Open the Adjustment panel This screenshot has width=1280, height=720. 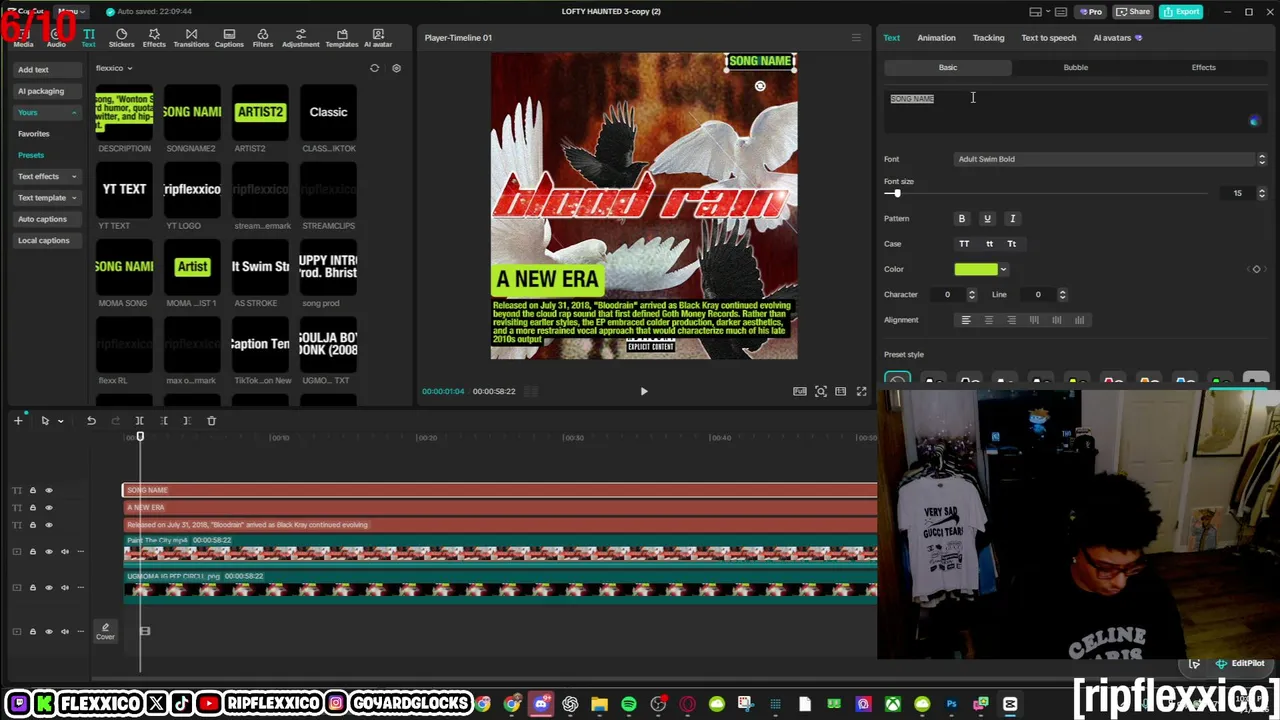[x=300, y=38]
